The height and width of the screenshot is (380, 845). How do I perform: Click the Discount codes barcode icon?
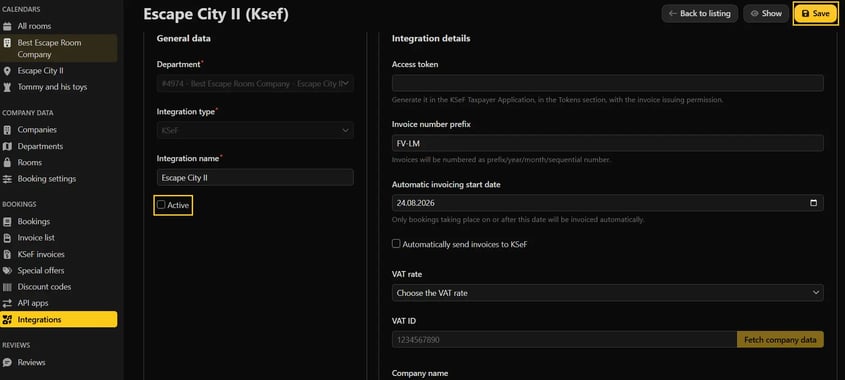coord(7,287)
